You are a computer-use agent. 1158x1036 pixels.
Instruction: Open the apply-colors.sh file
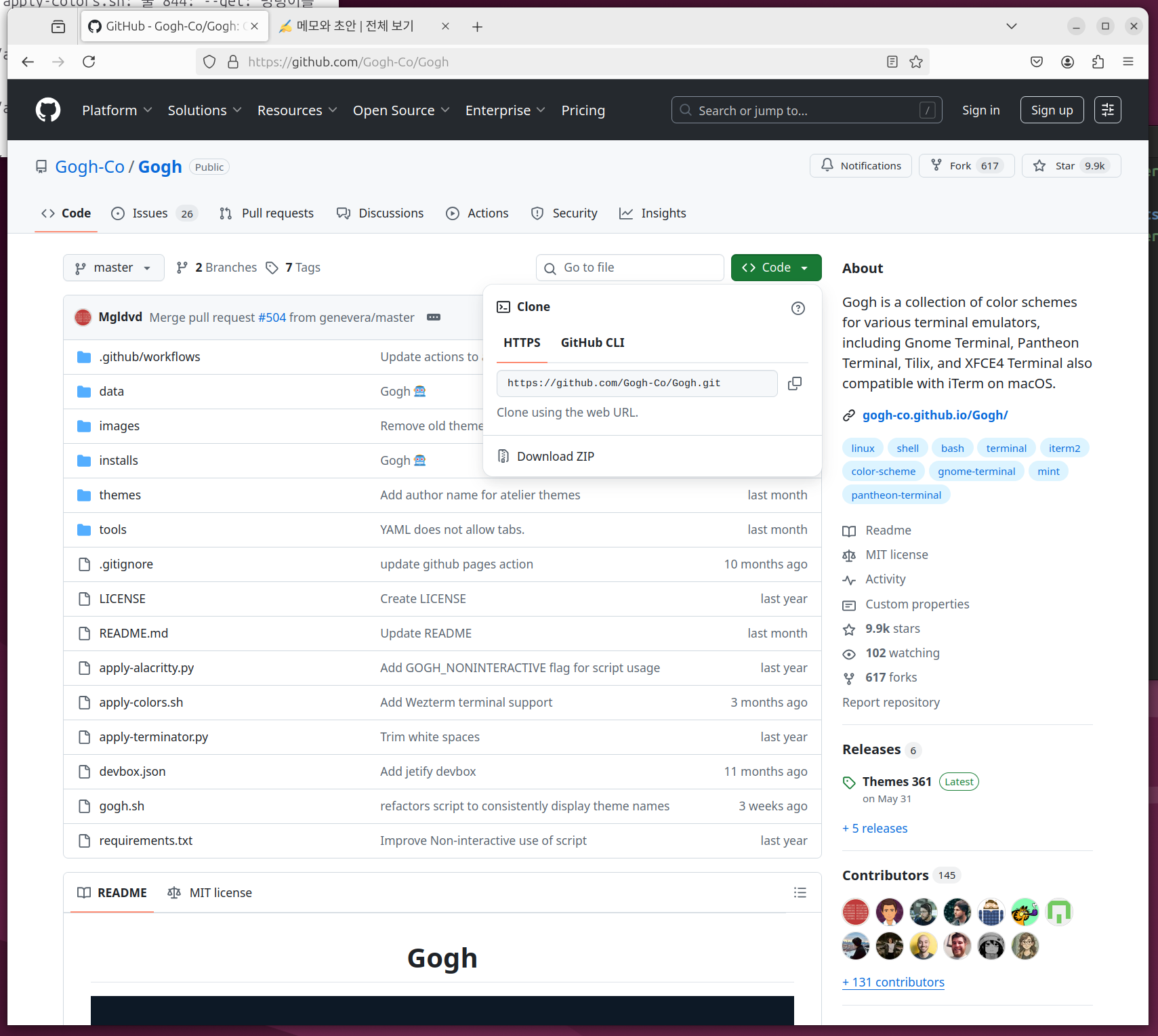pos(141,703)
